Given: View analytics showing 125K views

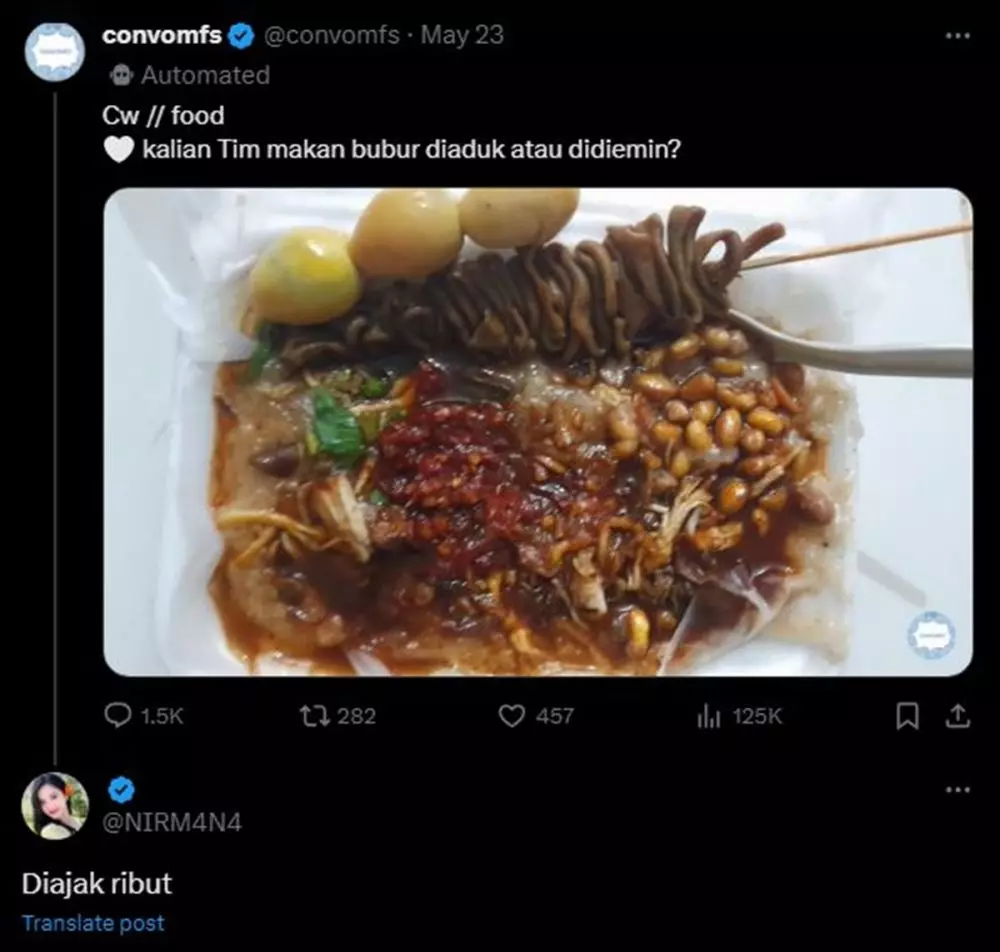Looking at the screenshot, I should tap(707, 715).
